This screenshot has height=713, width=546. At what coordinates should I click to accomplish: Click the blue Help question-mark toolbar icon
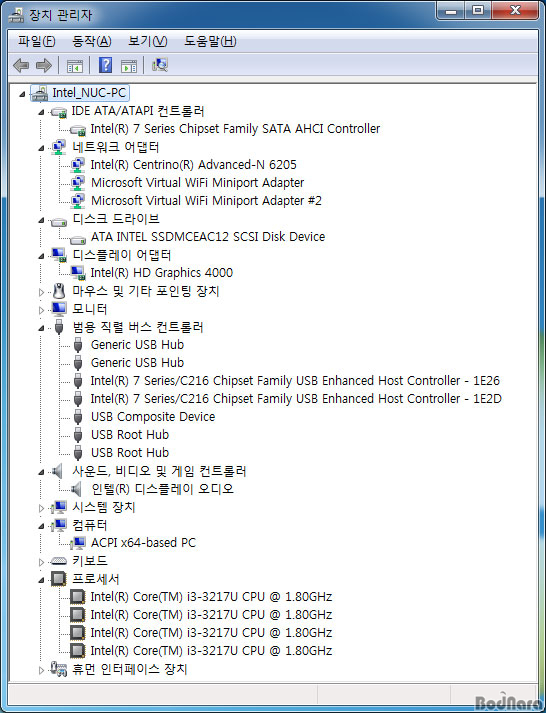tap(105, 65)
